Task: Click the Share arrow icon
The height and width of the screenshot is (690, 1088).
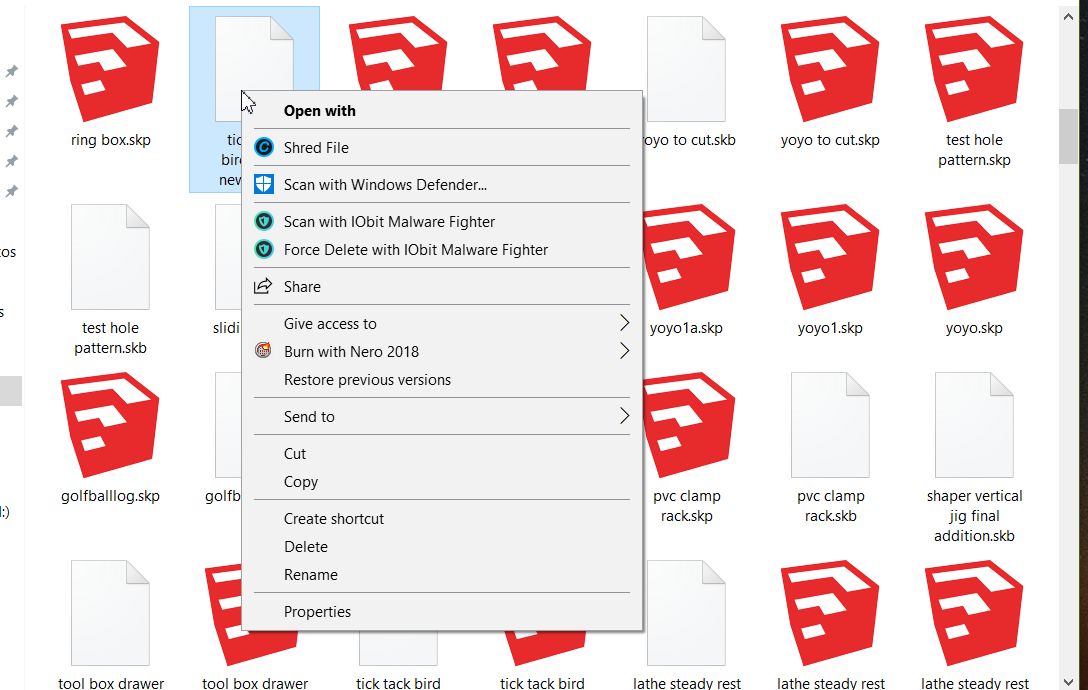Action: pos(263,286)
